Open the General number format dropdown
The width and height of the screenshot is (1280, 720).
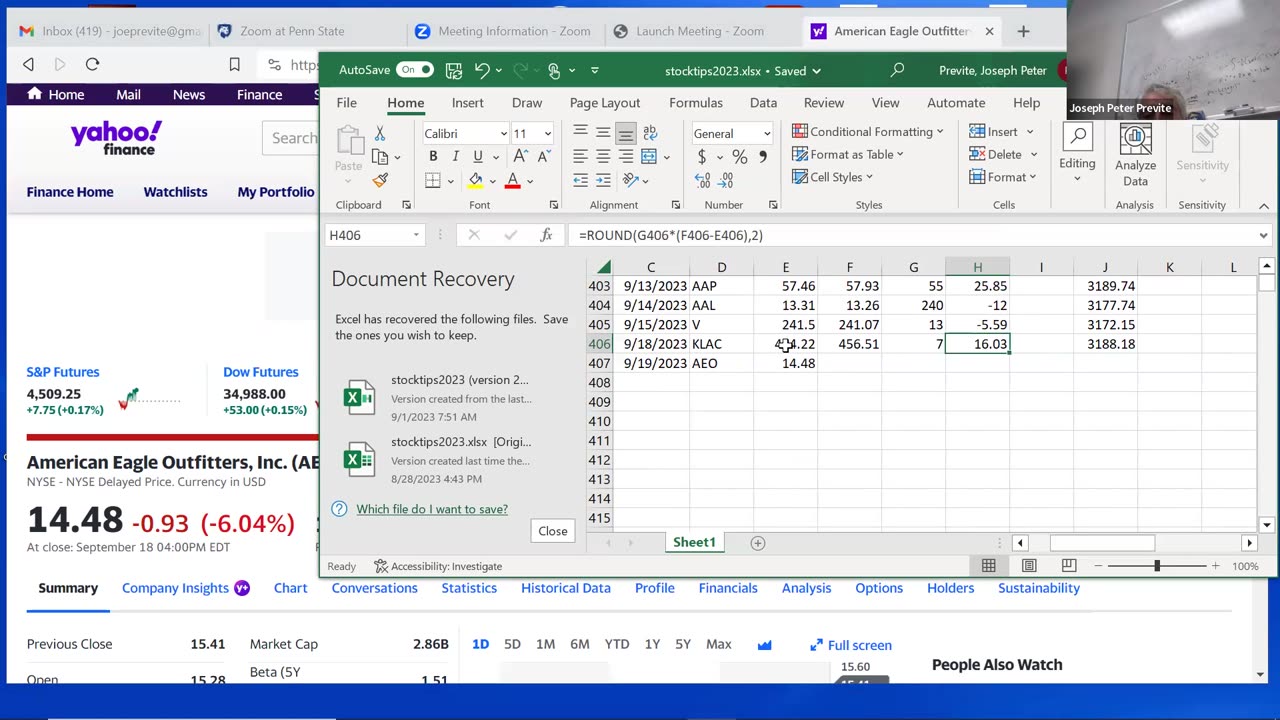pyautogui.click(x=767, y=134)
